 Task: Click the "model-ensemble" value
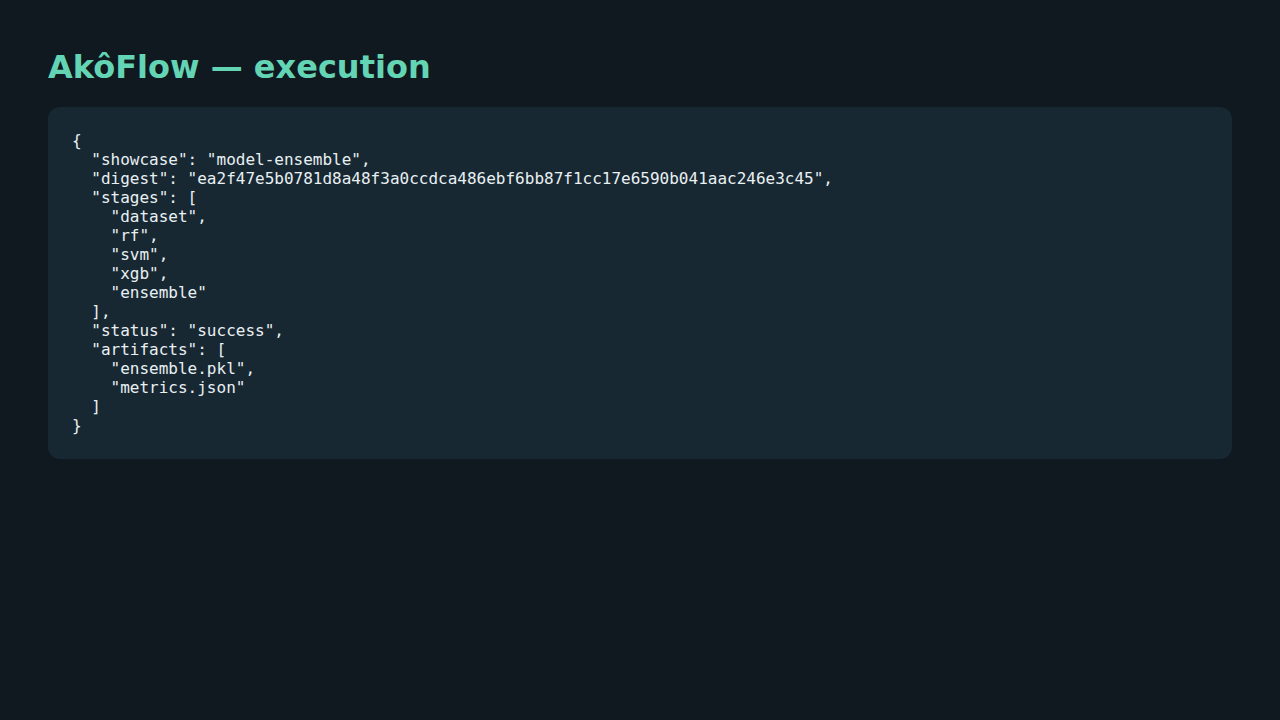point(284,160)
